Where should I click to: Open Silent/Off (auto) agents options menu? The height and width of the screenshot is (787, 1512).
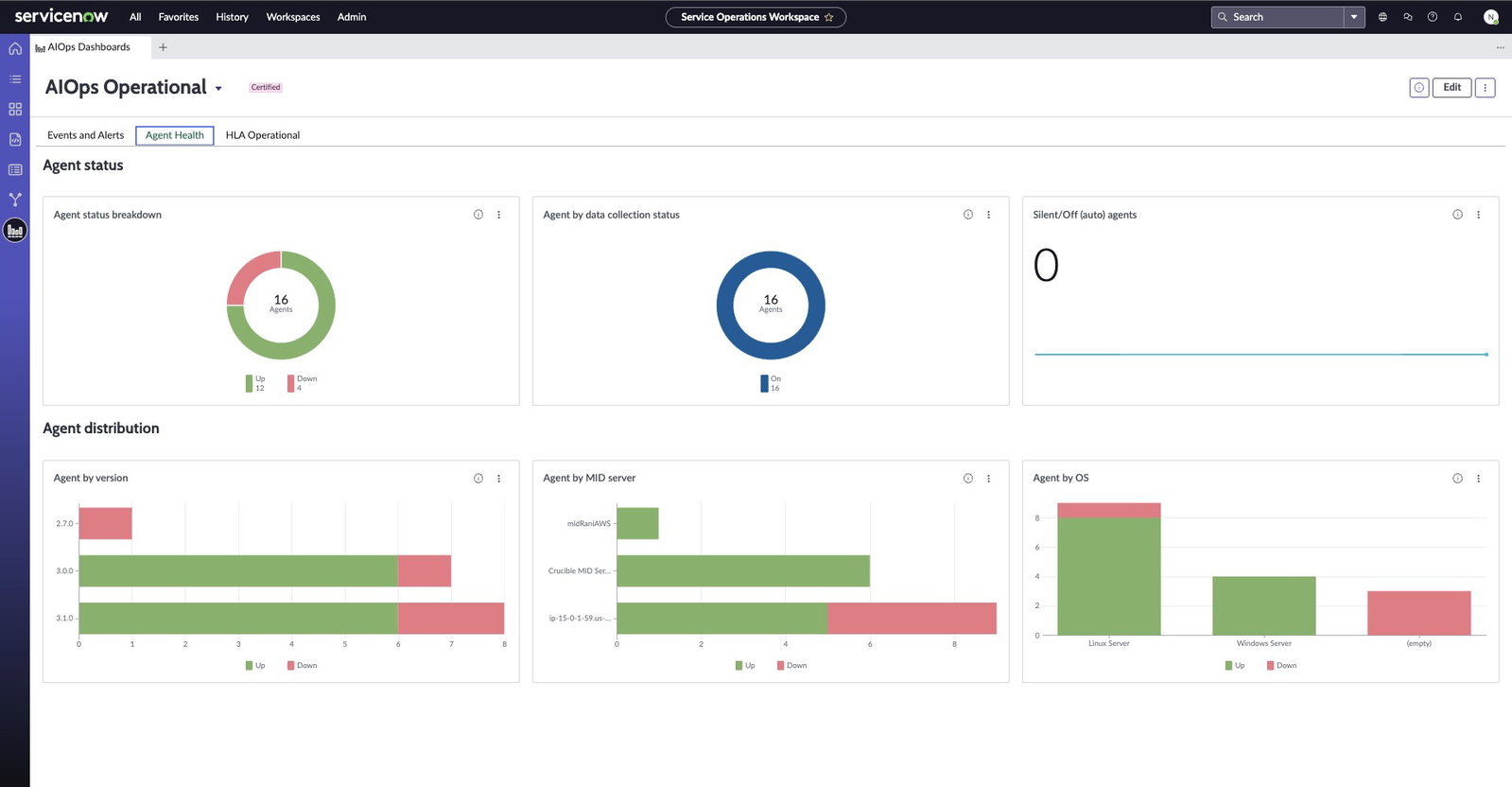(x=1479, y=215)
